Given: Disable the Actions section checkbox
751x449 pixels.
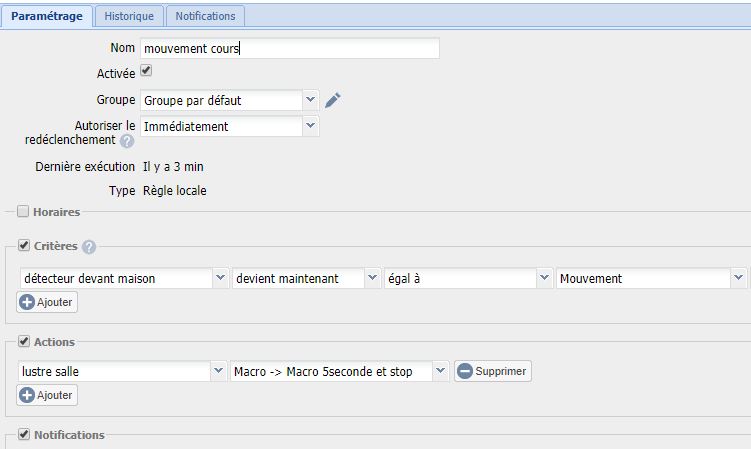Looking at the screenshot, I should [x=24, y=342].
